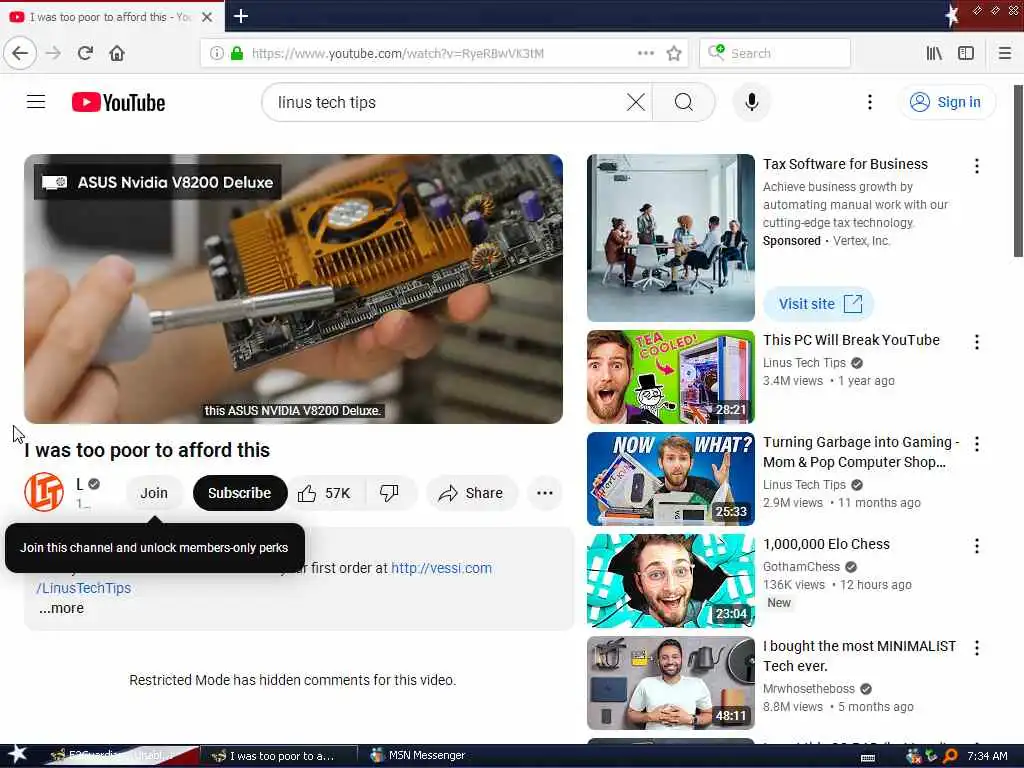The height and width of the screenshot is (768, 1024).
Task: Click the green padlock security icon
Action: tap(237, 53)
